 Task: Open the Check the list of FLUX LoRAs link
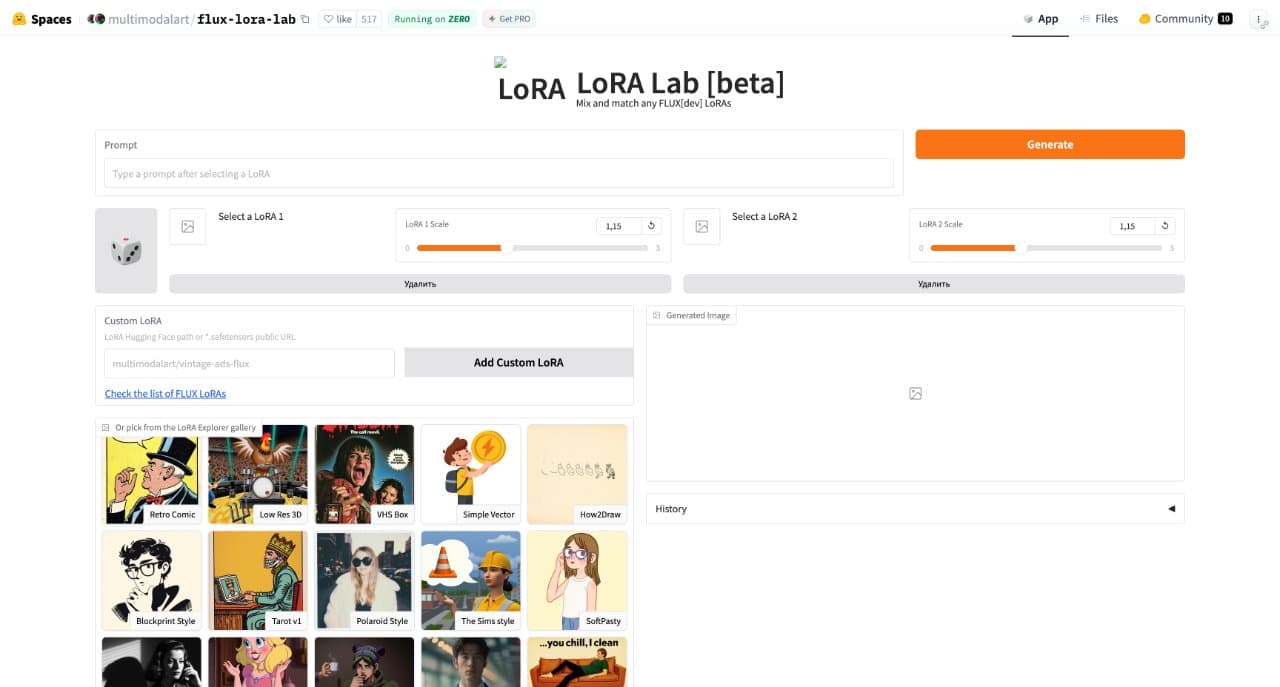(165, 394)
